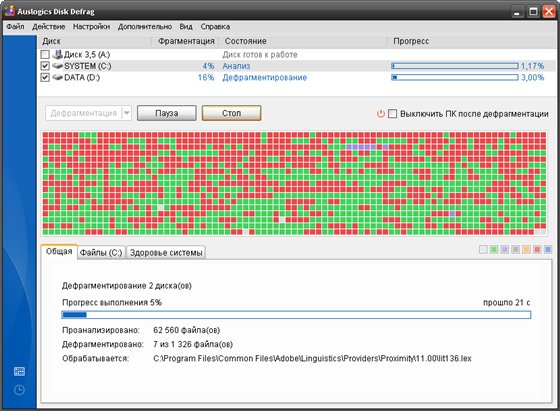Open the Дефрагментация dropdown arrow
The height and width of the screenshot is (411, 560).
(x=126, y=113)
